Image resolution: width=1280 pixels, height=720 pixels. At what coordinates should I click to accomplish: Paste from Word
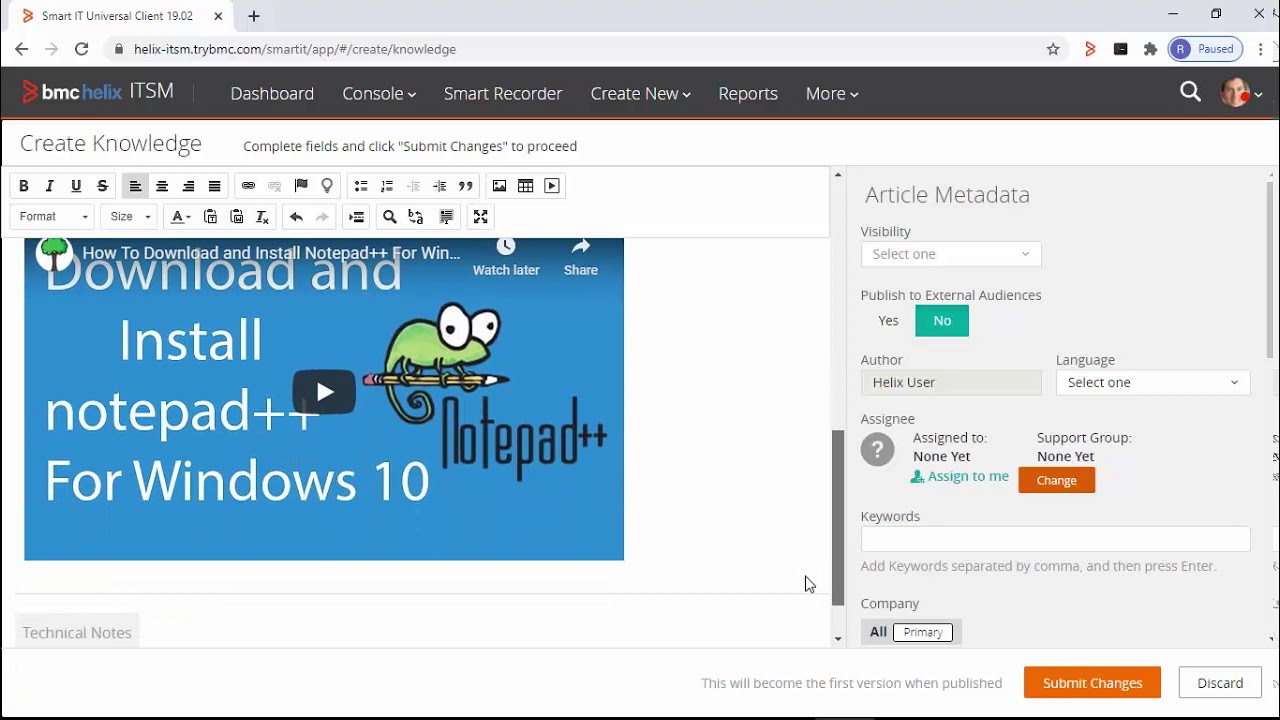[237, 217]
